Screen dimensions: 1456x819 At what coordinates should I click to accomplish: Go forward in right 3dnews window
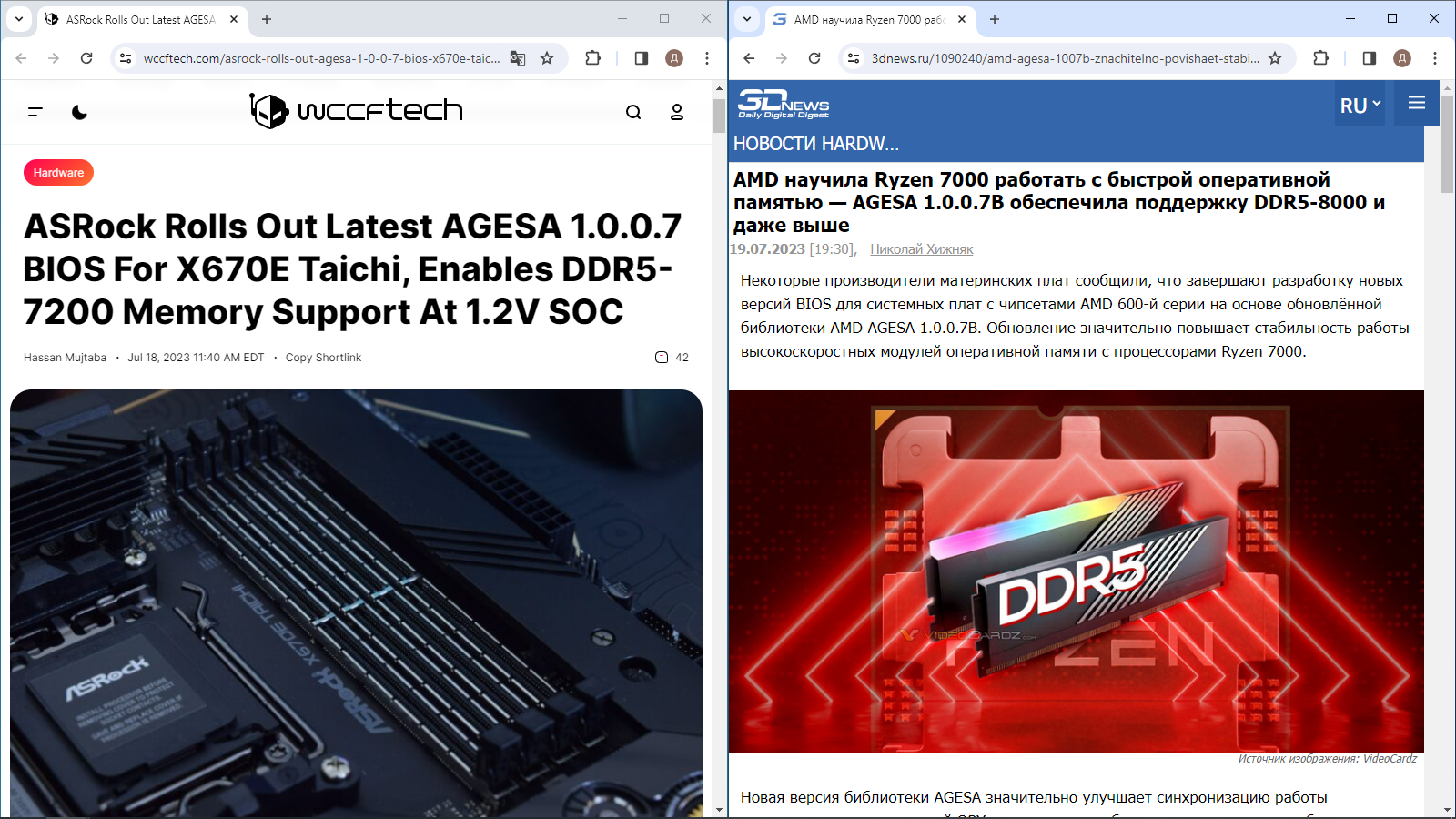point(782,58)
